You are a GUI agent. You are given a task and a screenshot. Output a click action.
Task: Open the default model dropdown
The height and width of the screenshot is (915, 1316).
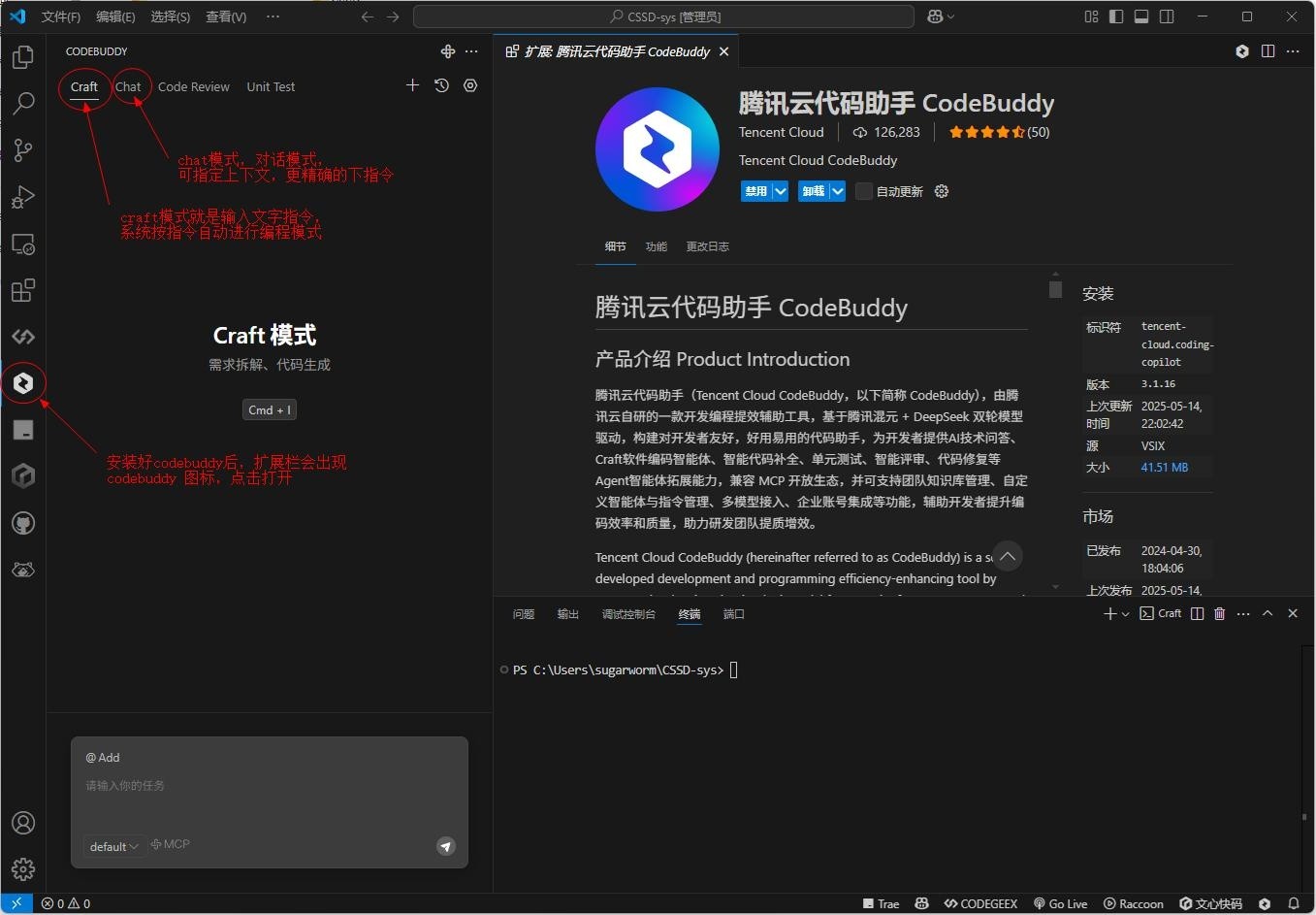(114, 846)
